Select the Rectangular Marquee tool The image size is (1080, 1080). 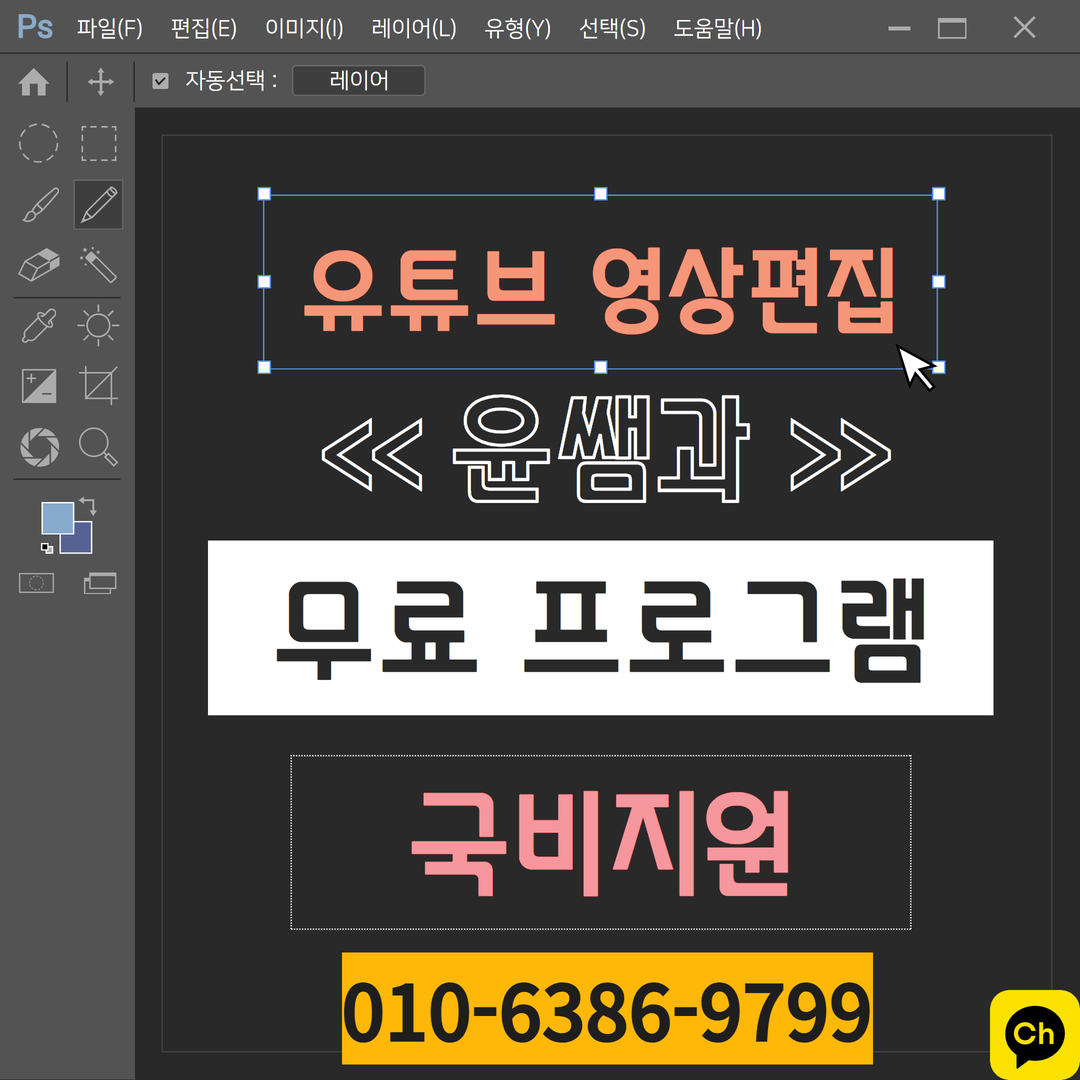pos(98,143)
